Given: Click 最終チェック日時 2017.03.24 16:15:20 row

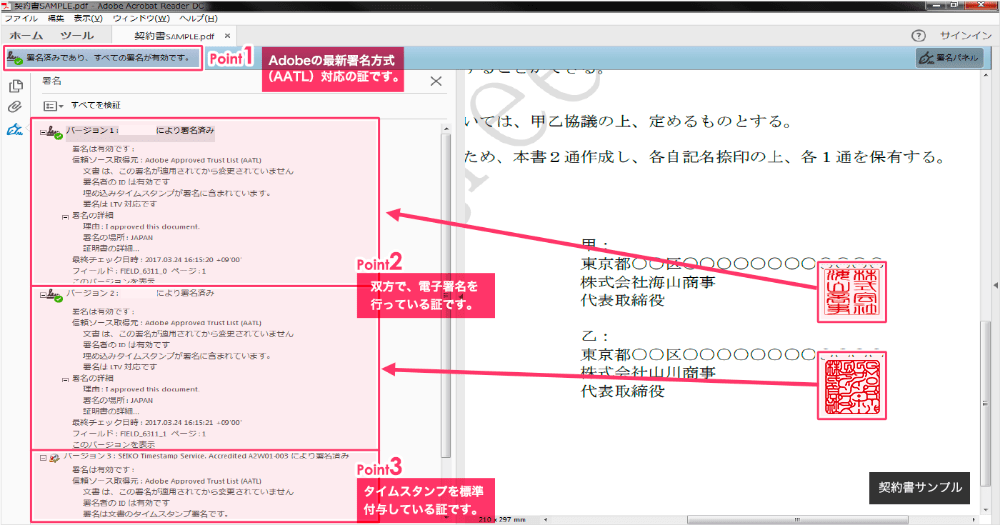Looking at the screenshot, I should 156,260.
